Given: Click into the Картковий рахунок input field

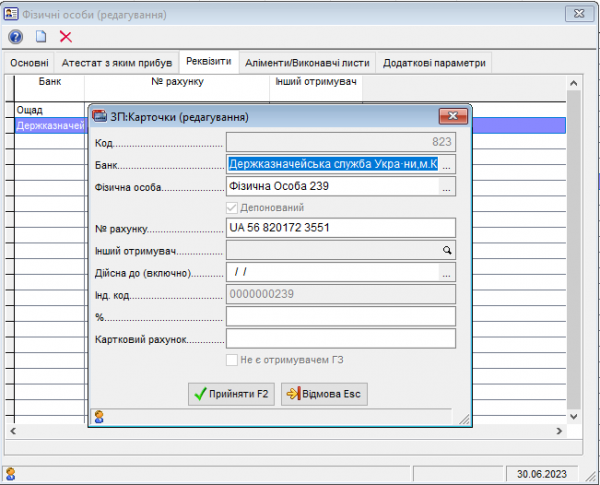Looking at the screenshot, I should (x=340, y=339).
